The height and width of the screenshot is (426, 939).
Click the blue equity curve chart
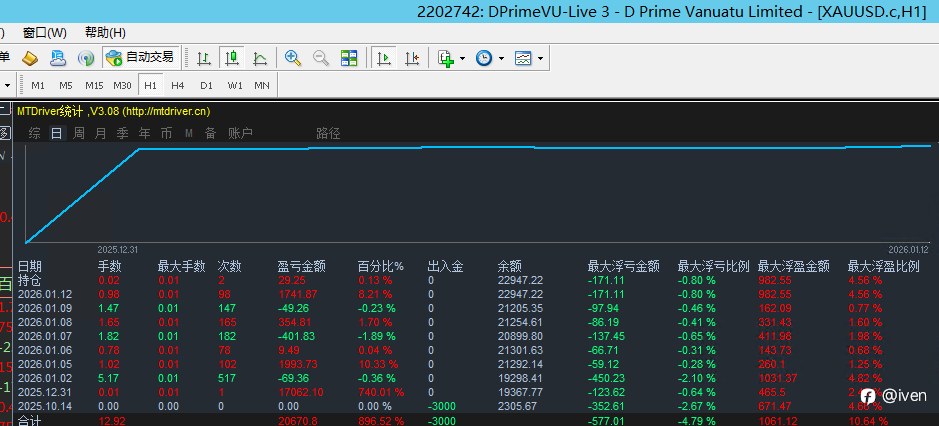pyautogui.click(x=478, y=193)
